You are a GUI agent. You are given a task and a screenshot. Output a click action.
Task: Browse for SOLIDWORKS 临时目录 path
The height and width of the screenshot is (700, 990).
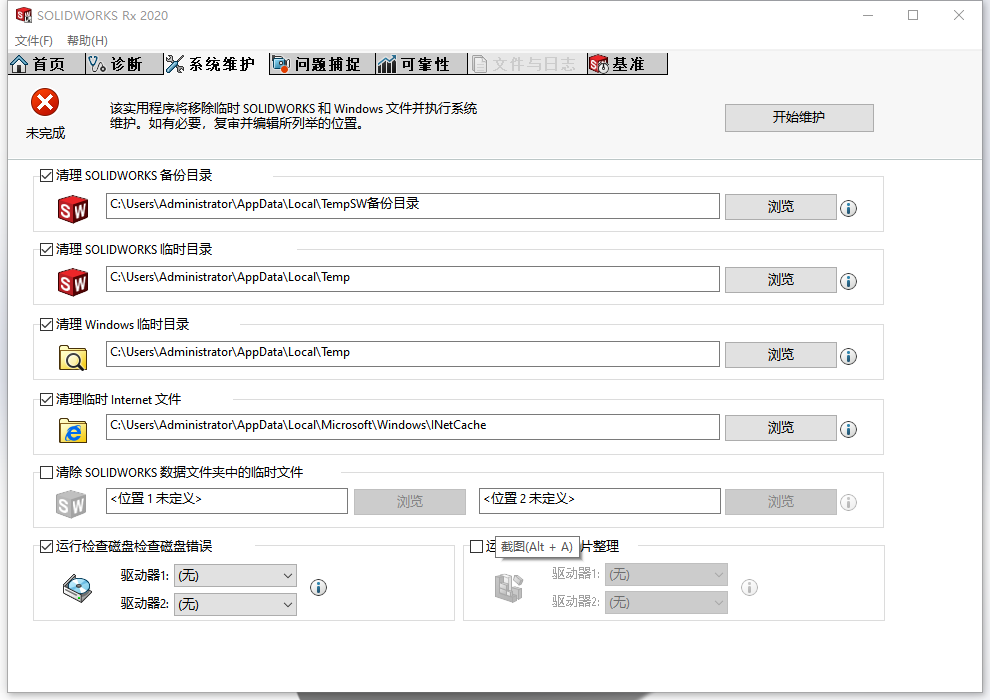click(x=780, y=280)
